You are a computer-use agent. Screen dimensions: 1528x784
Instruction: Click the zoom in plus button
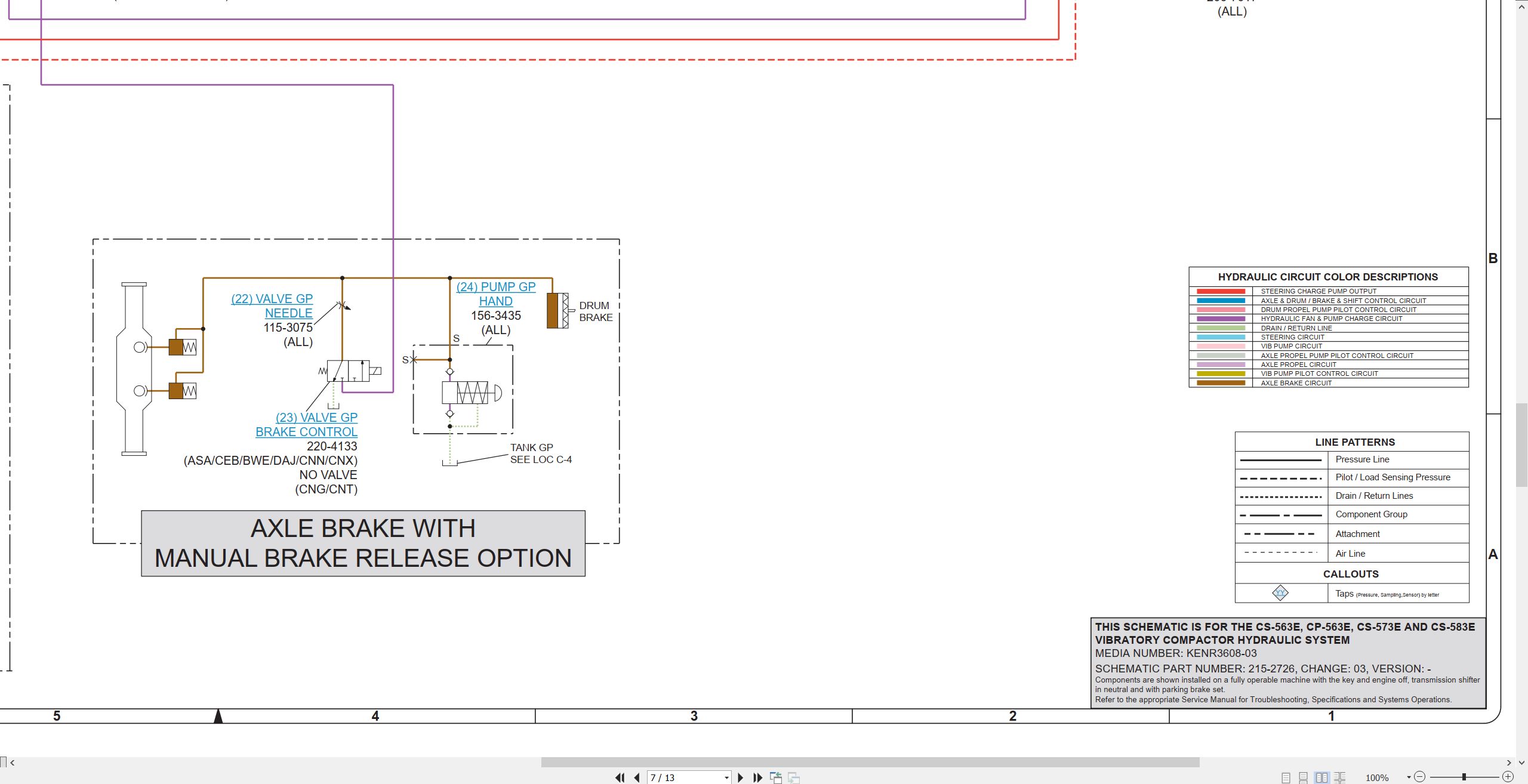(x=1508, y=777)
